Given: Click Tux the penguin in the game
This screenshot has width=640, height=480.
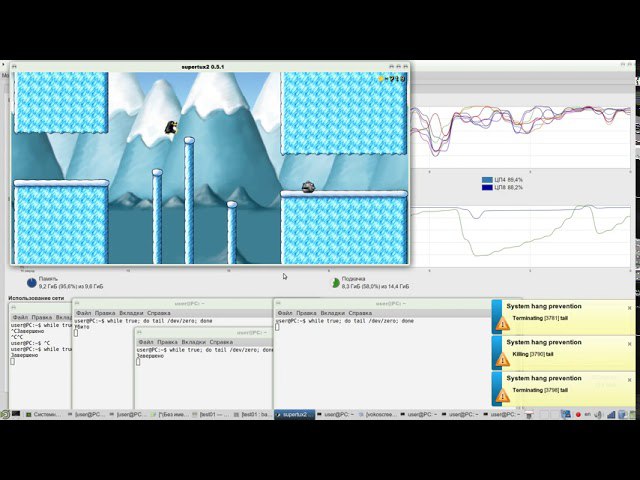Looking at the screenshot, I should click(171, 127).
